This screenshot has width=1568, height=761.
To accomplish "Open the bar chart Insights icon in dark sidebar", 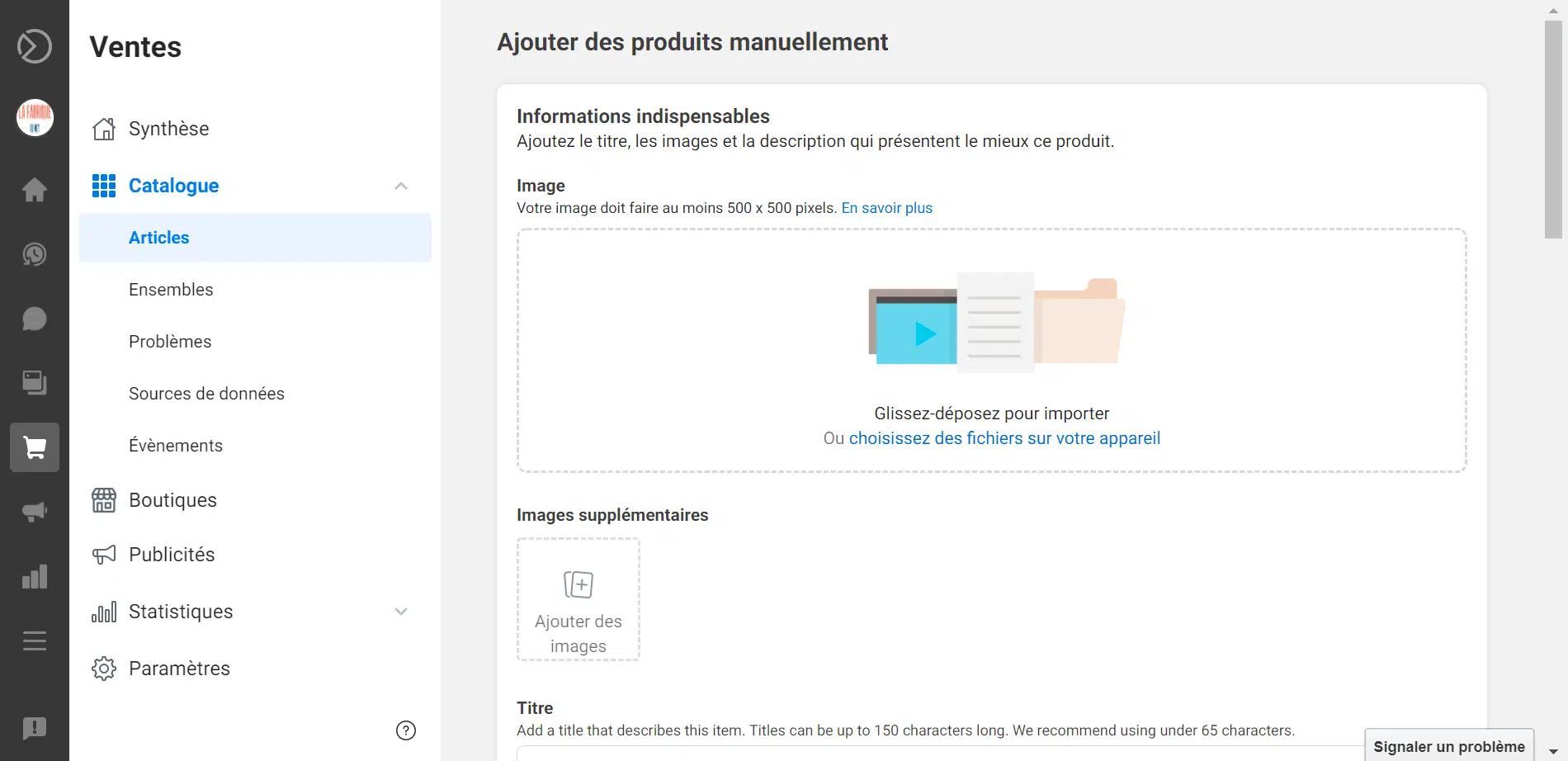I will point(35,577).
